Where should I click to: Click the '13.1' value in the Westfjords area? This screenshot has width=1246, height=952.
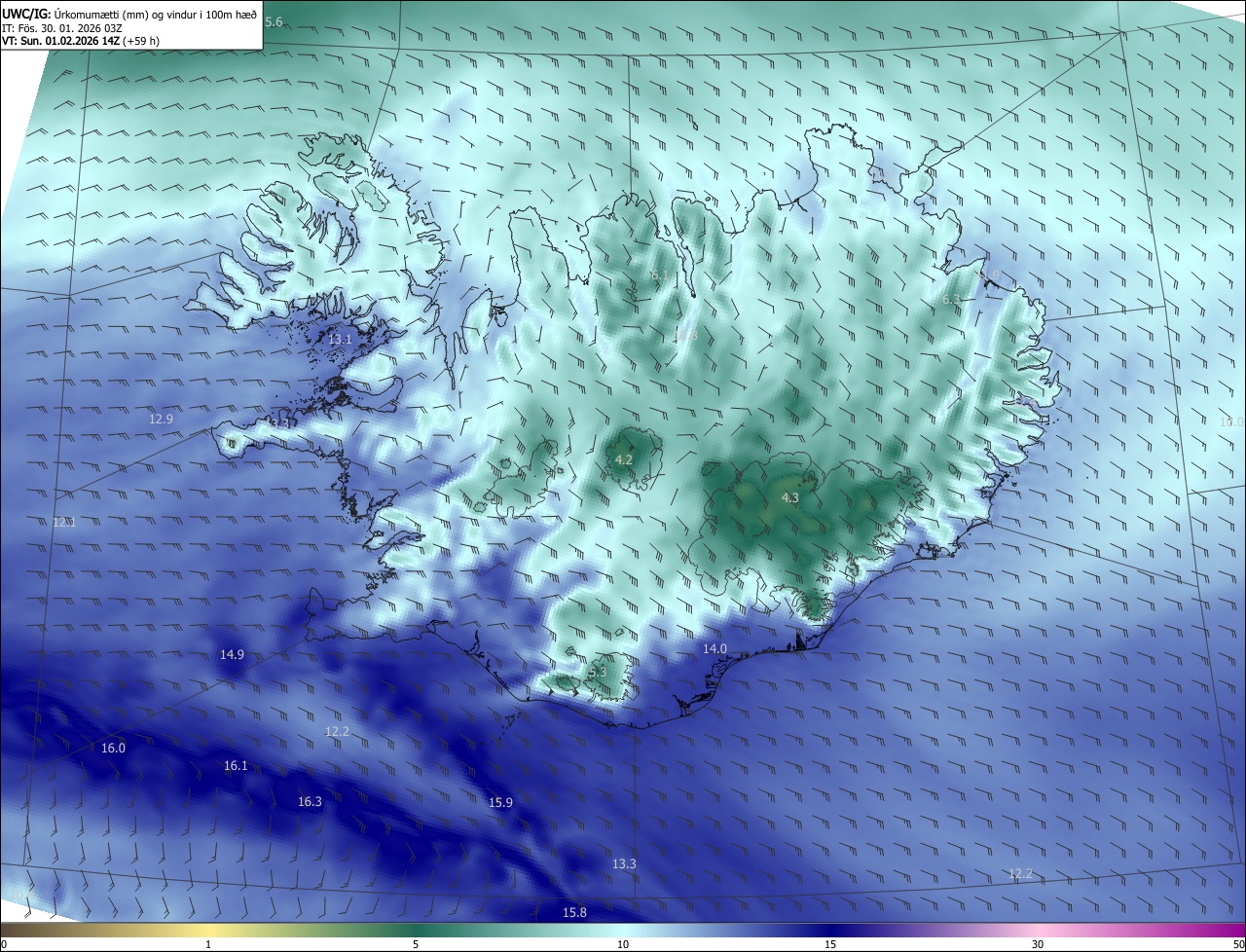coord(340,339)
